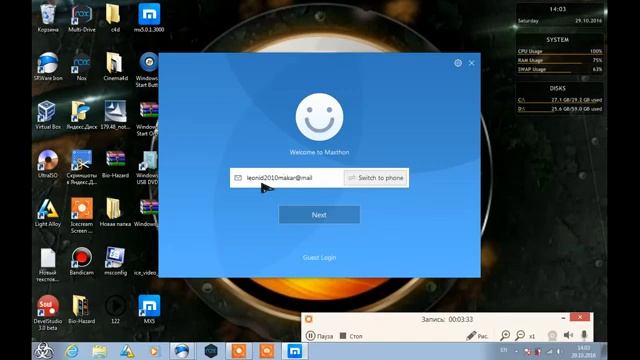Toggle the microphone icon in recorder panel
640x360 pixels.
(584, 335)
